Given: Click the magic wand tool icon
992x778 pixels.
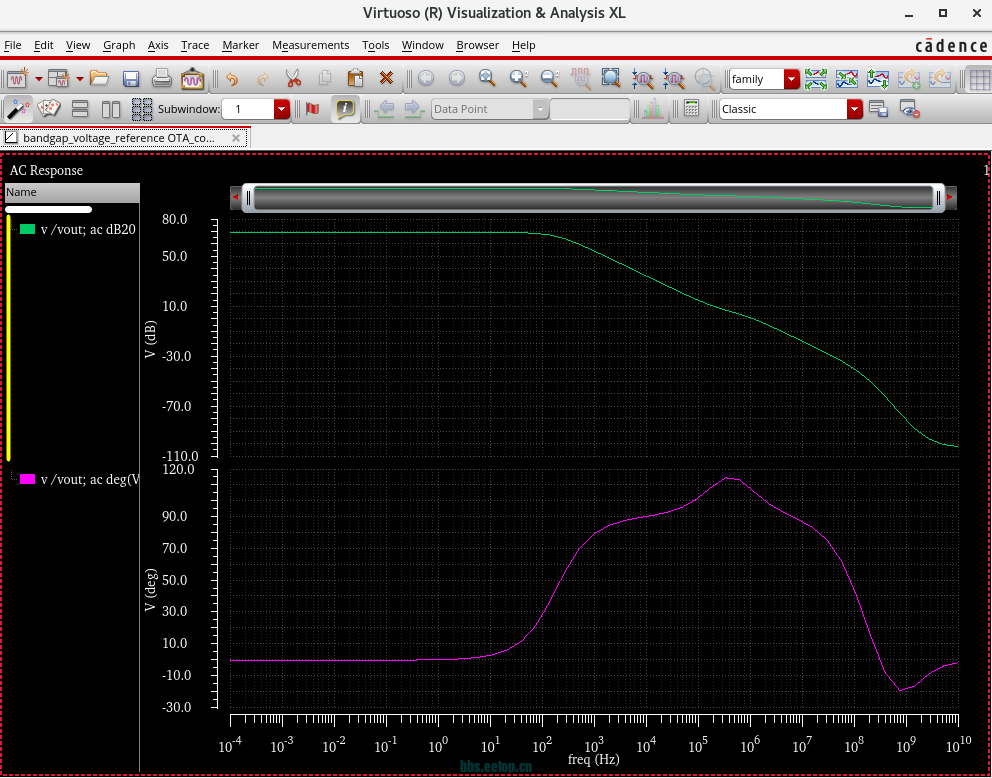Looking at the screenshot, I should coord(18,109).
